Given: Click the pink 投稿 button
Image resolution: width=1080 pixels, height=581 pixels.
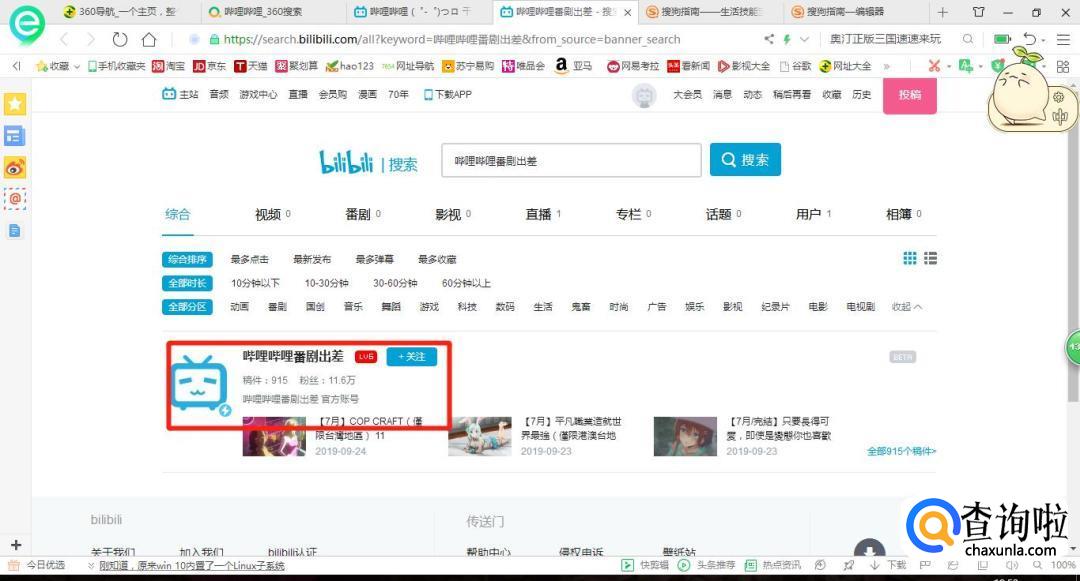Looking at the screenshot, I should pyautogui.click(x=910, y=95).
